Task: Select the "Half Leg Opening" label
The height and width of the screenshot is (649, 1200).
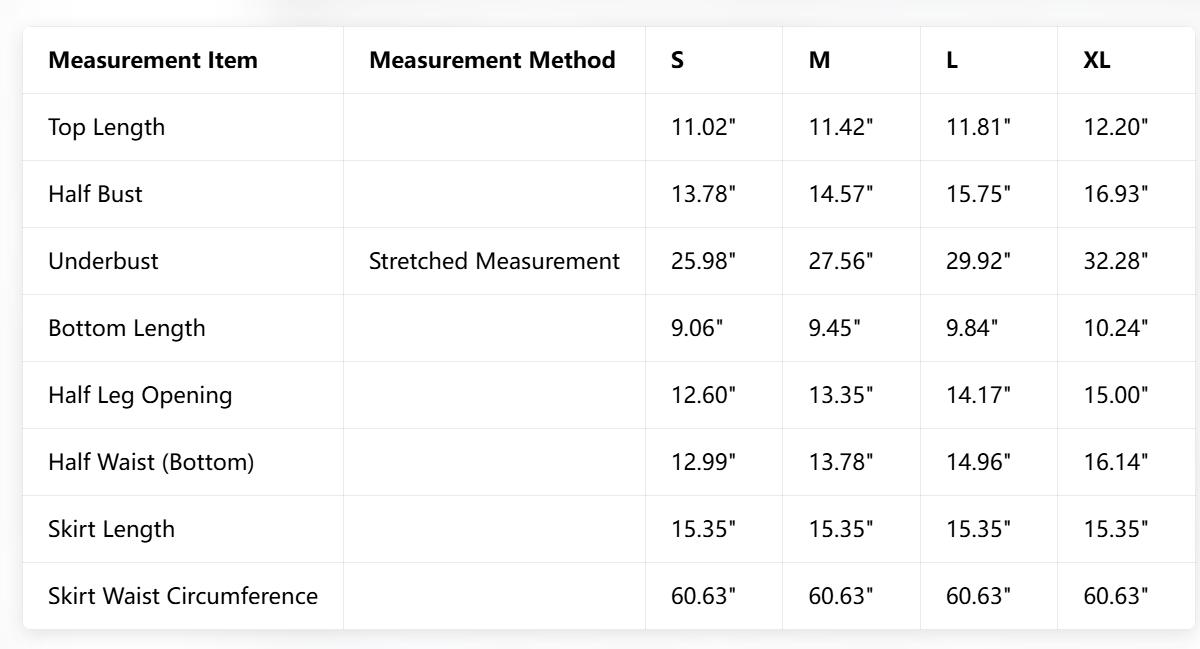Action: coord(140,395)
